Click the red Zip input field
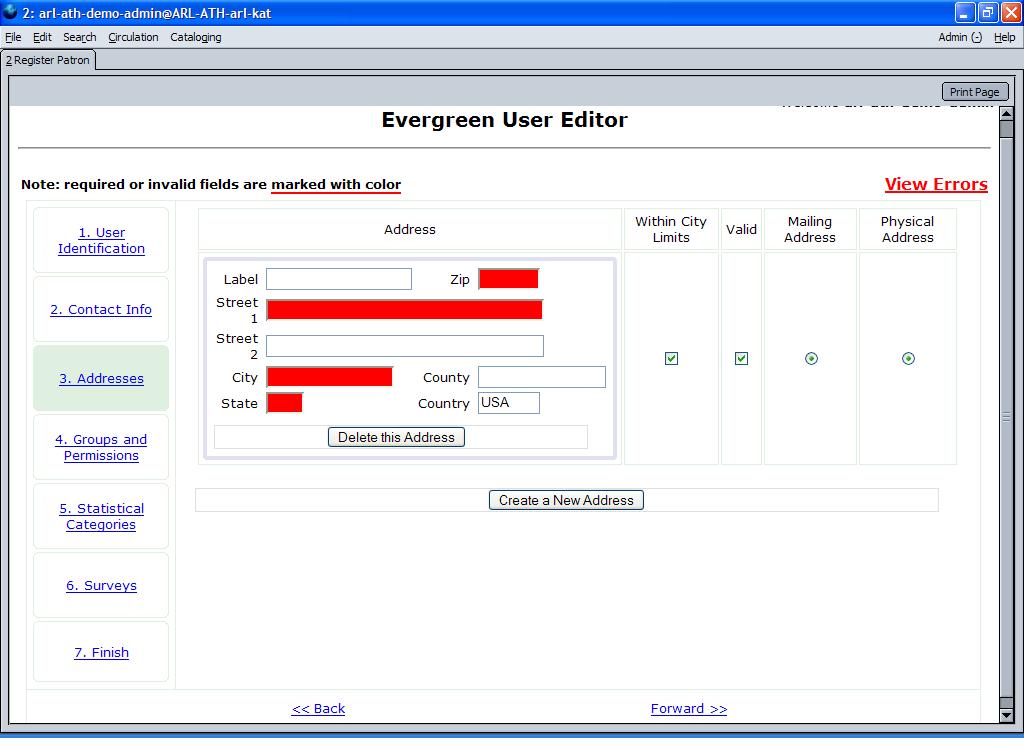The image size is (1024, 750). tap(508, 279)
